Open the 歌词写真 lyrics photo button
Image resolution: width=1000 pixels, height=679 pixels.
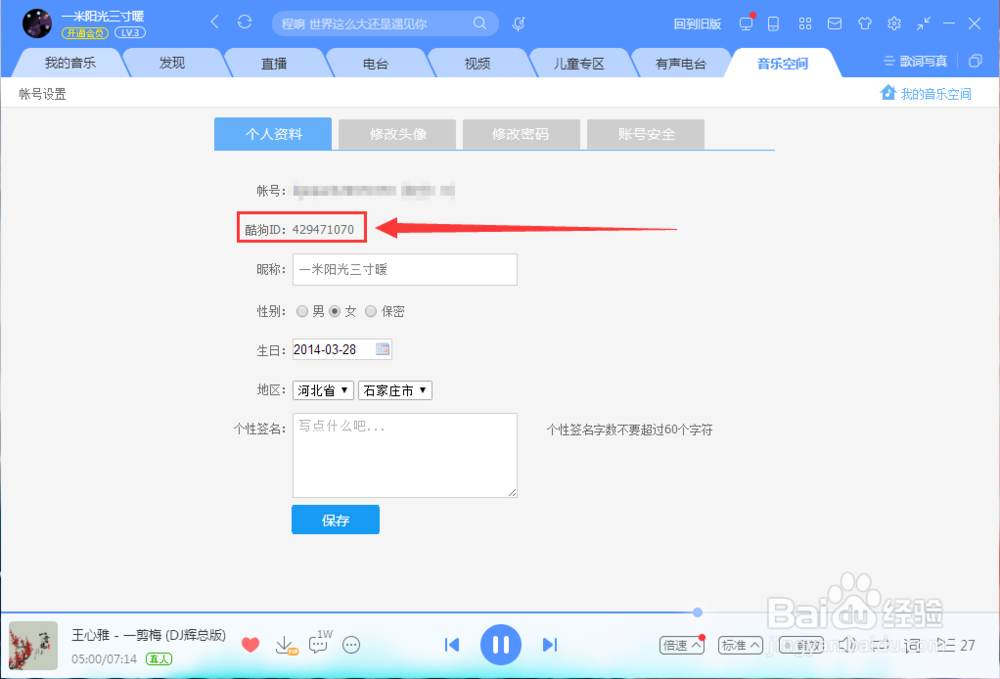point(916,61)
